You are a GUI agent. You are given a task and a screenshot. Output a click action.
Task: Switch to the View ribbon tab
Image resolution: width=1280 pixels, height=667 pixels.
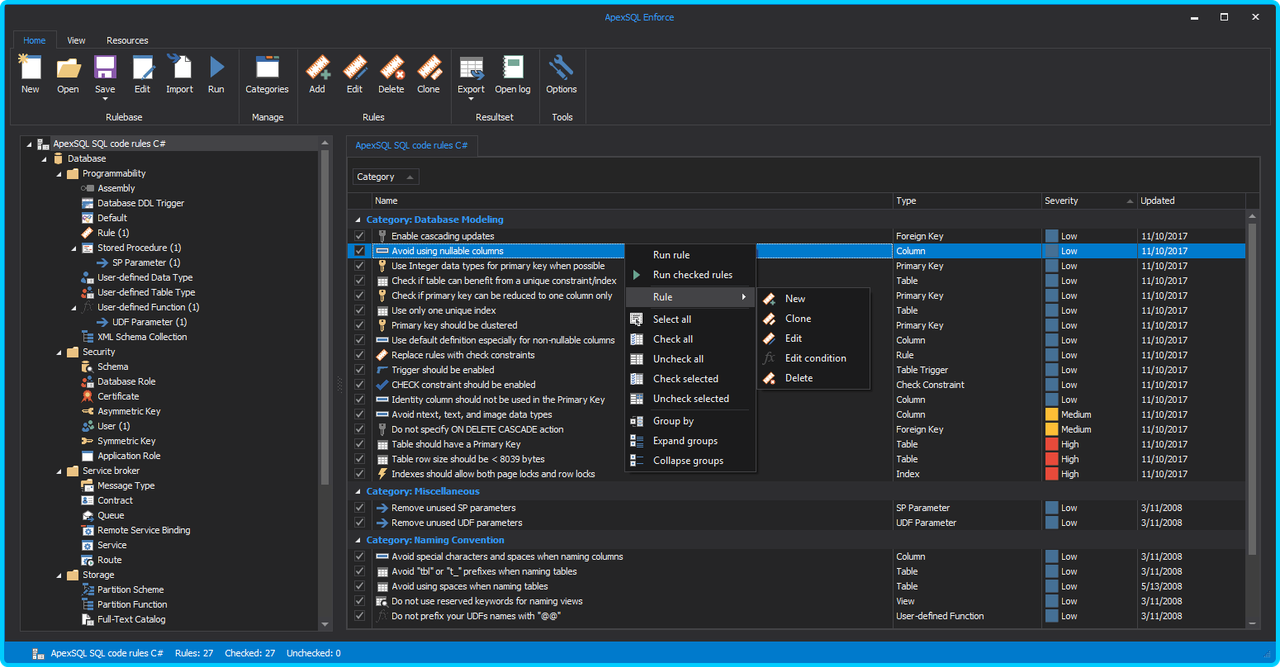(76, 40)
